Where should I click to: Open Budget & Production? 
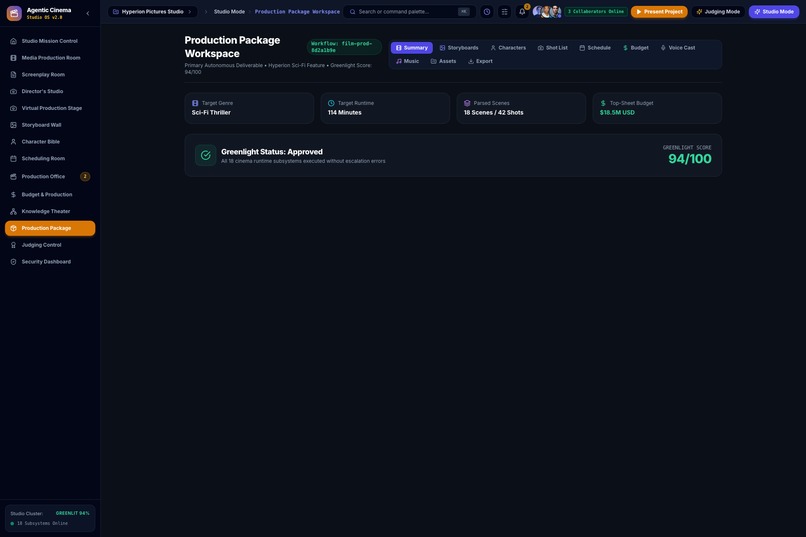coord(50,195)
